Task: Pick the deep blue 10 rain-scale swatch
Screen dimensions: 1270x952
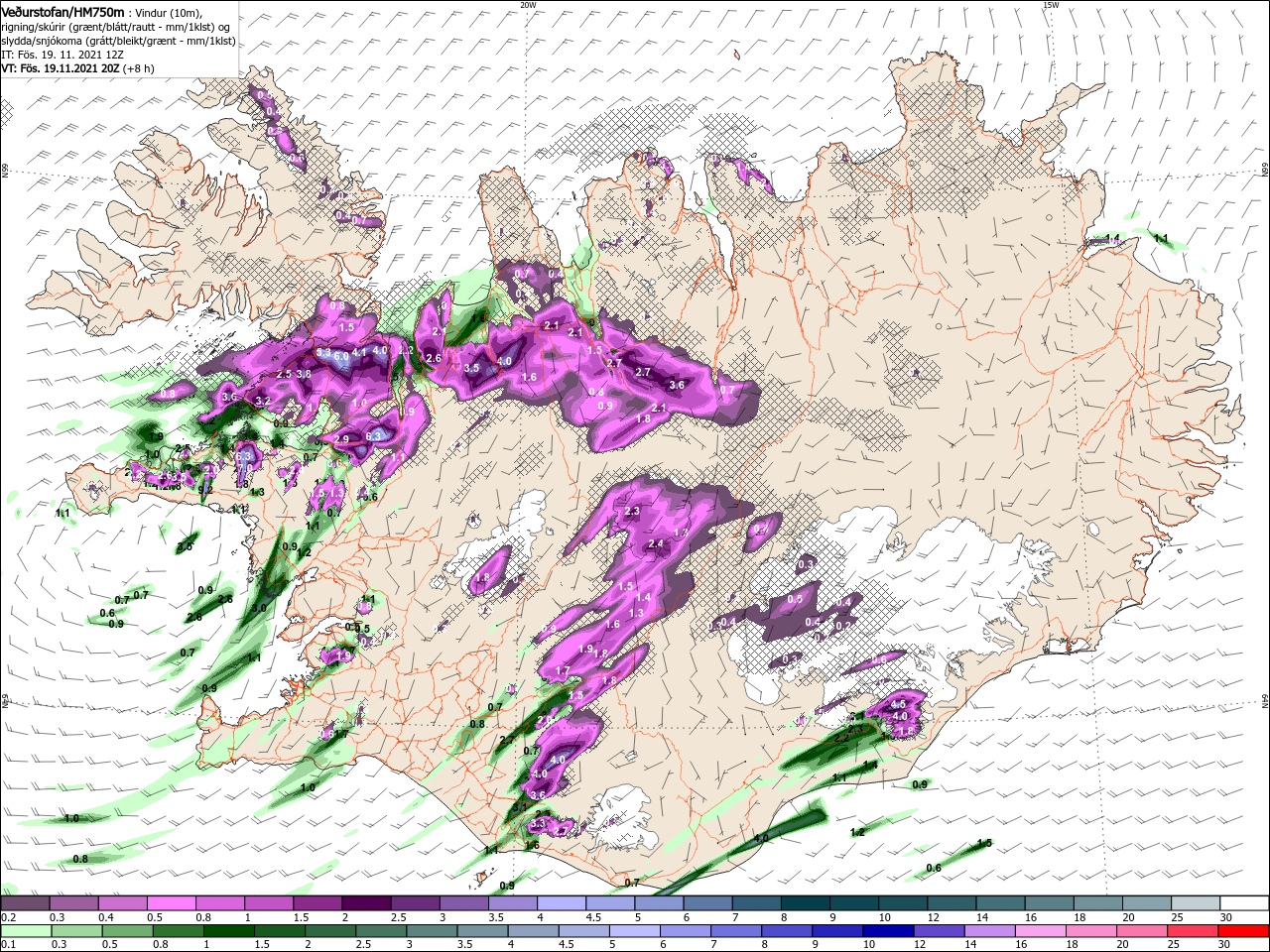Action: [887, 932]
